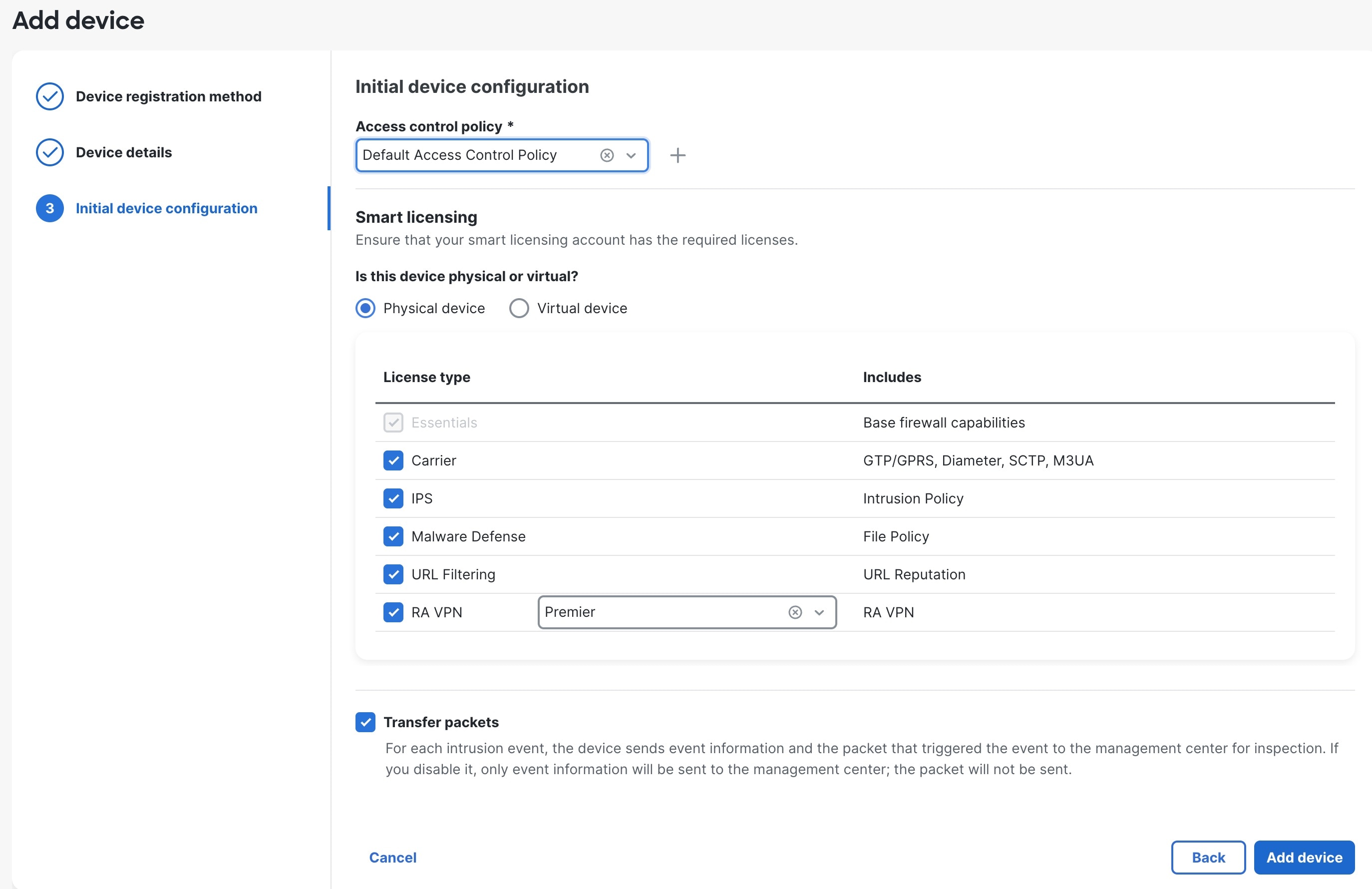Clear the Premier license tier selection
This screenshot has height=889, width=1372.
point(795,612)
